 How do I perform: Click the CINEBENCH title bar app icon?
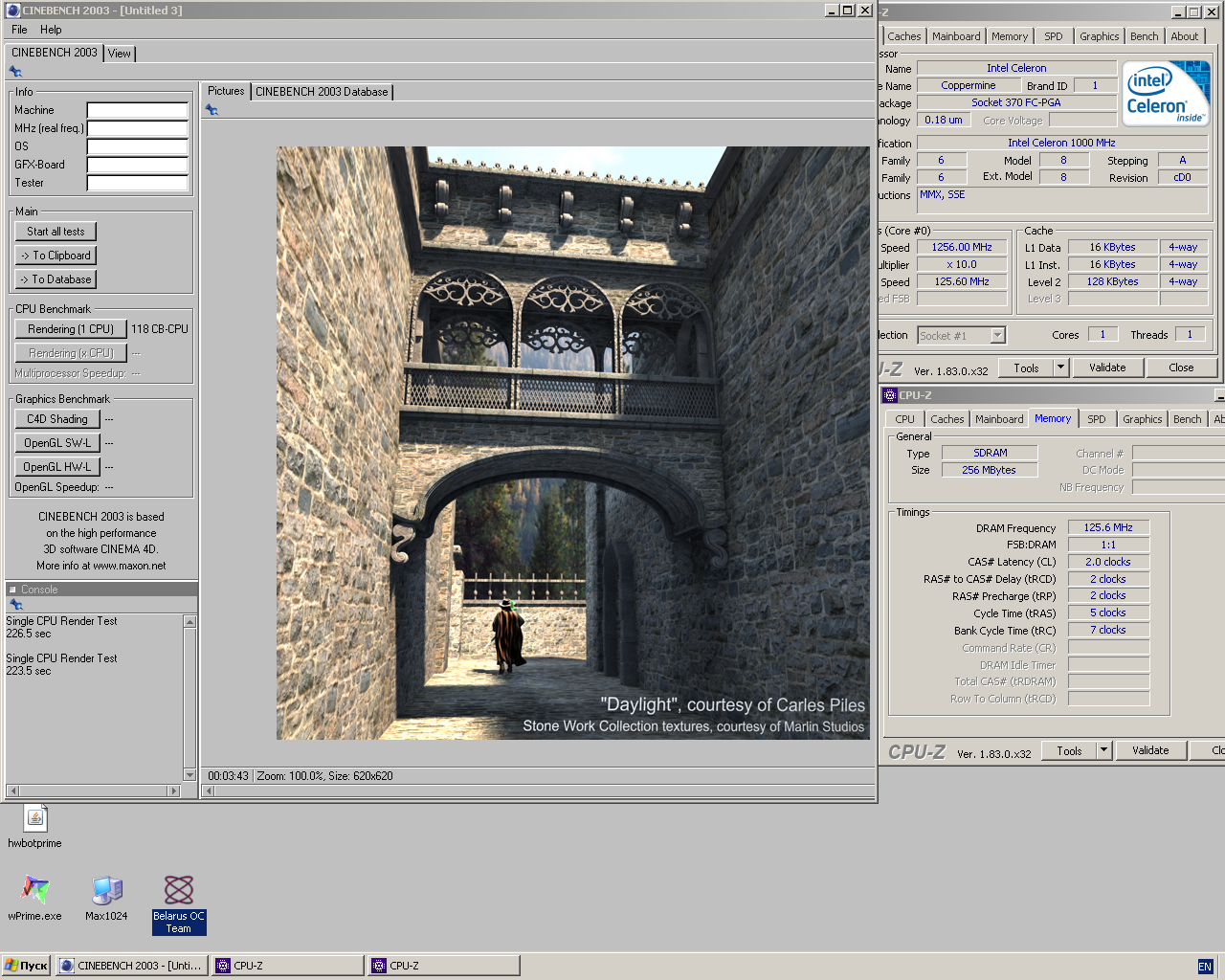13,11
